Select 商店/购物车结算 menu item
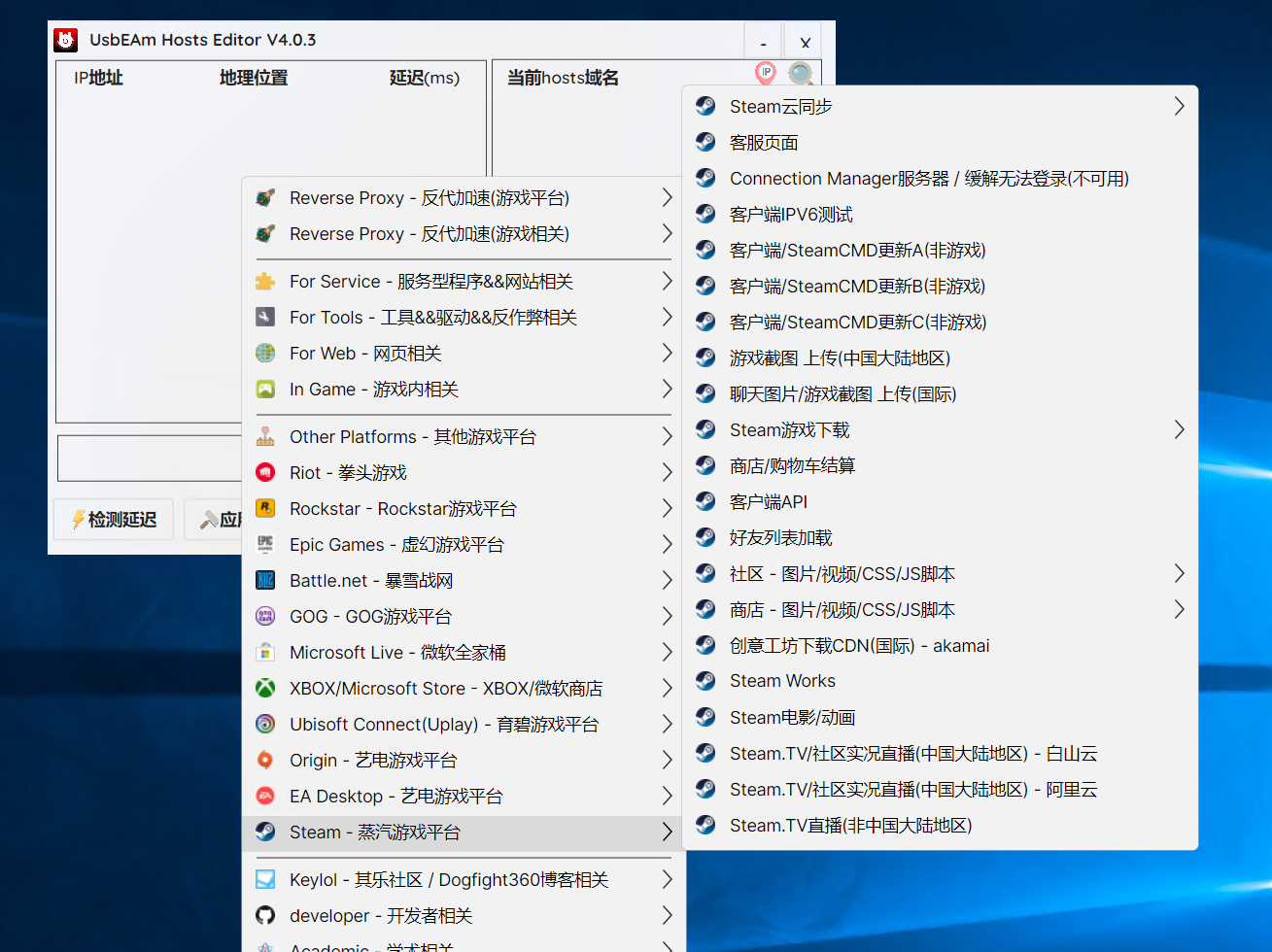This screenshot has width=1272, height=952. click(x=792, y=465)
